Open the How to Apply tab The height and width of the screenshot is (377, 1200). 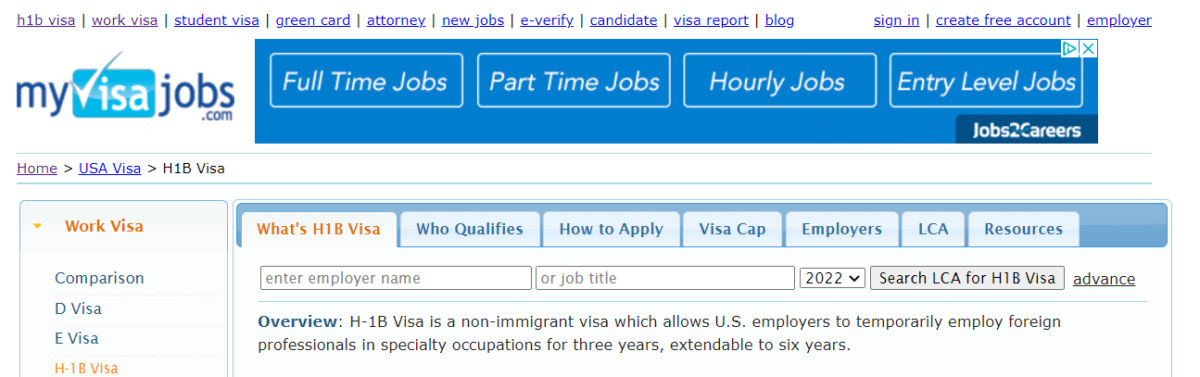pyautogui.click(x=611, y=229)
